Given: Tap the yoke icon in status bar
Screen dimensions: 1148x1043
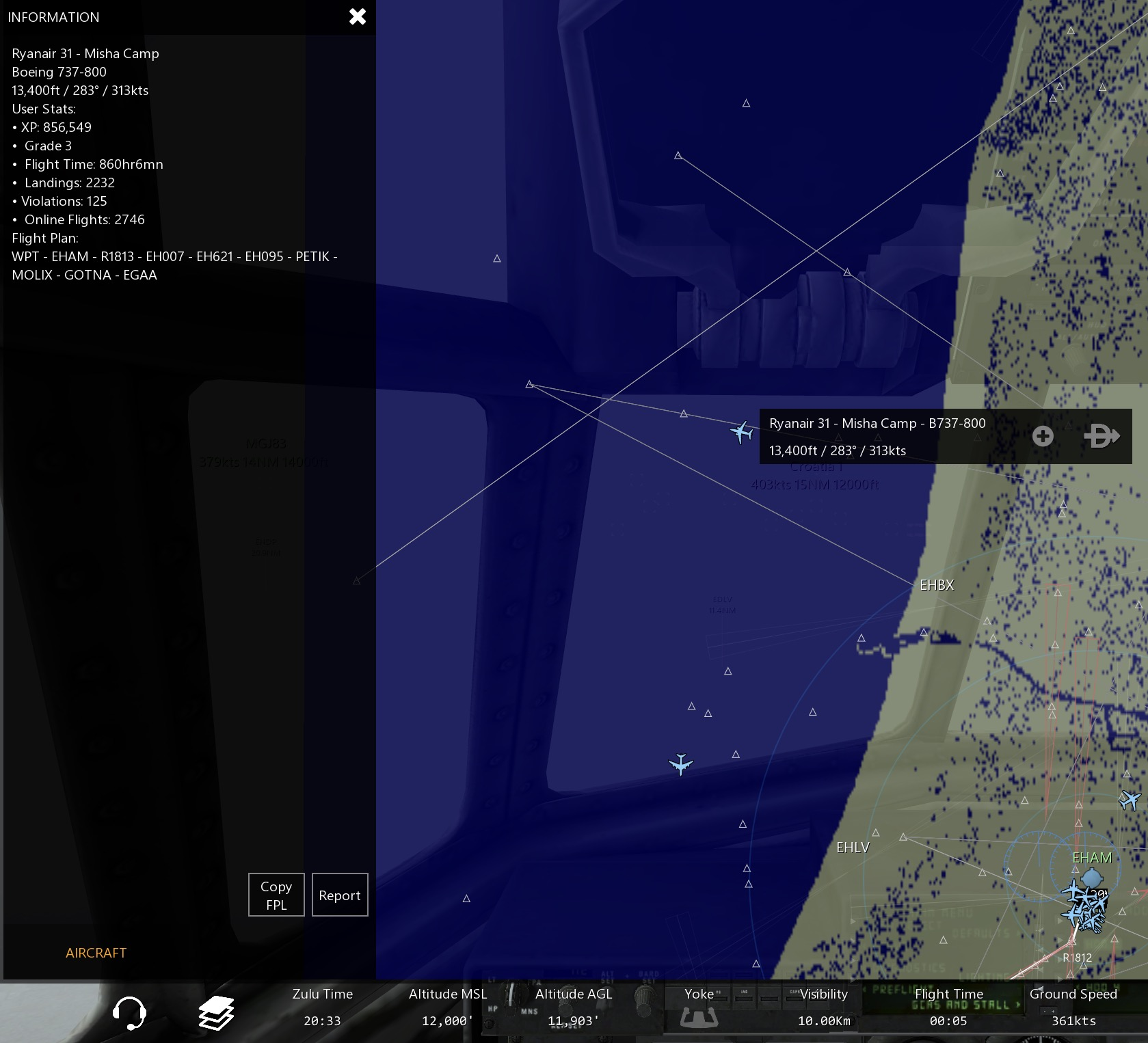Looking at the screenshot, I should click(x=699, y=1019).
